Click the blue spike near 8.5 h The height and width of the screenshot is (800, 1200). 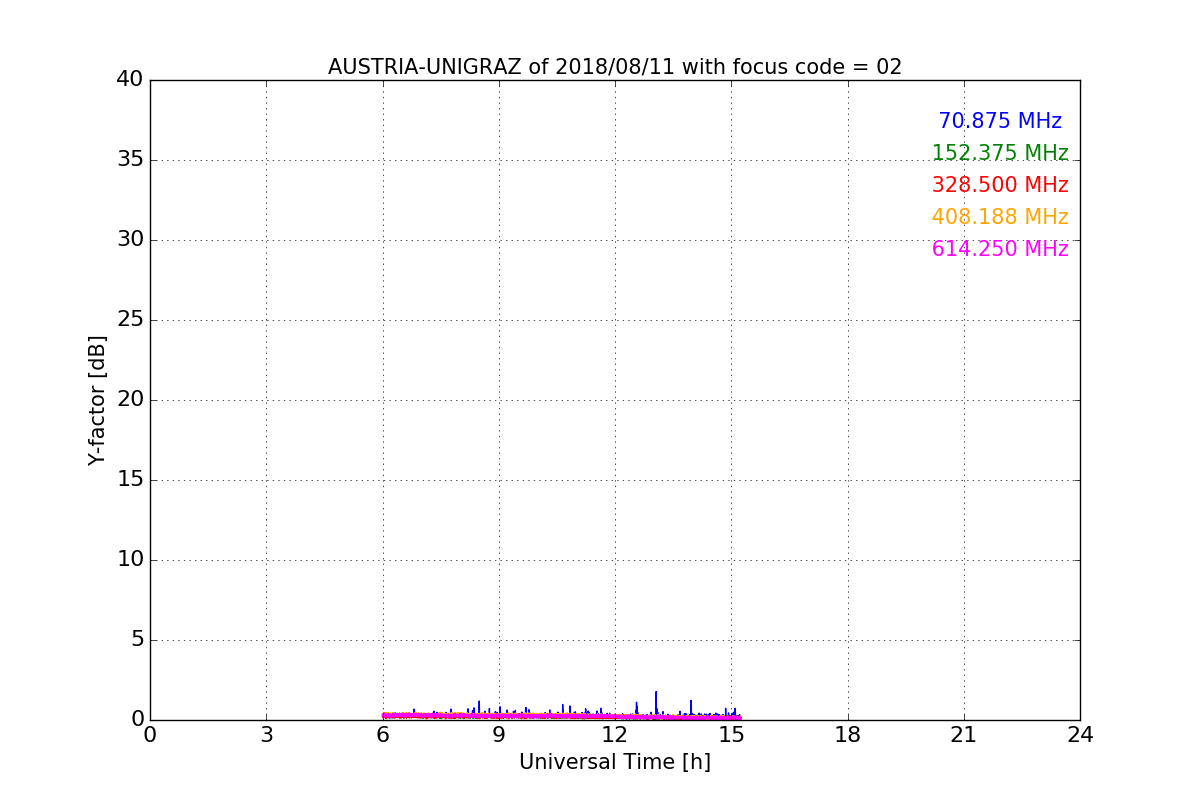[479, 708]
